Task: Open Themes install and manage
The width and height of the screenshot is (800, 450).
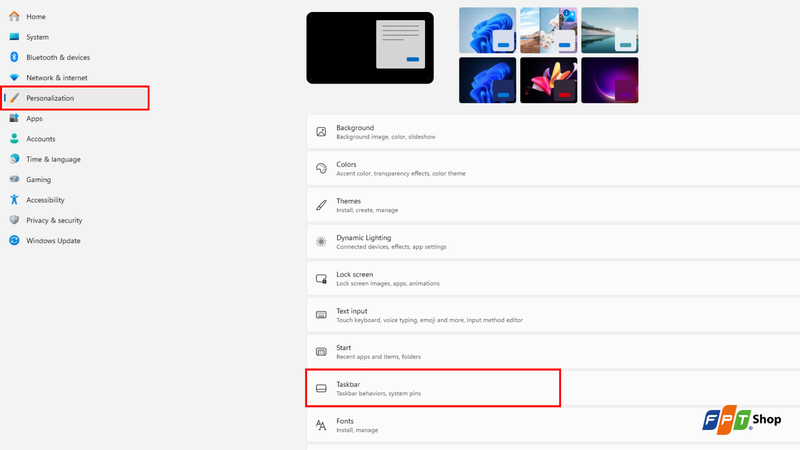Action: [553, 205]
